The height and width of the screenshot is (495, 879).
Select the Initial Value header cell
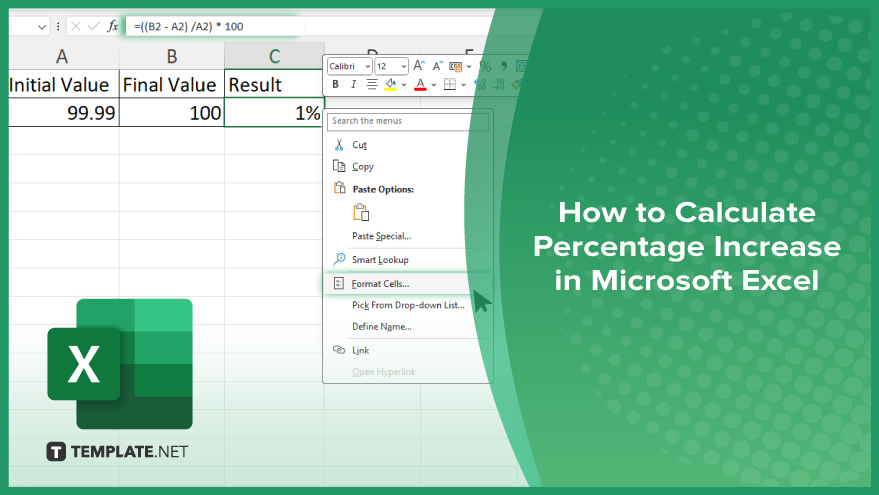point(63,85)
